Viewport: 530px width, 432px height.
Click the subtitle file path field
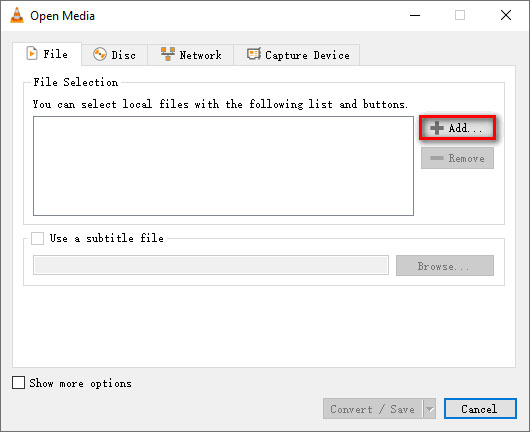pos(211,265)
